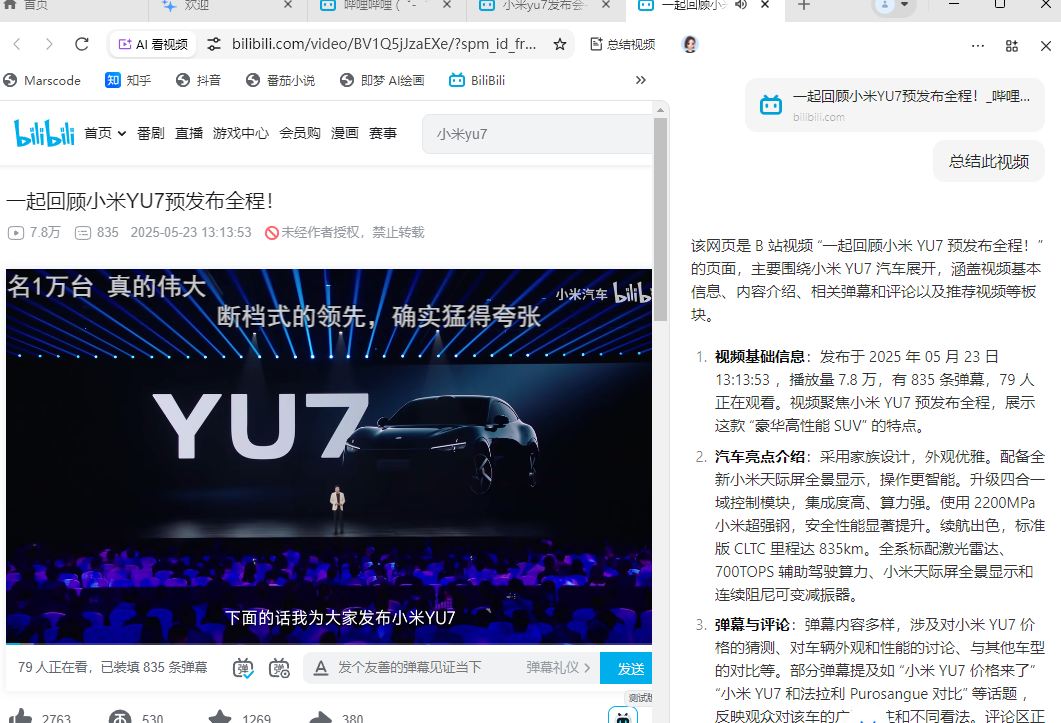This screenshot has height=723, width=1061.
Task: Open 游戏中心 in the Bilibili nav
Action: click(241, 133)
